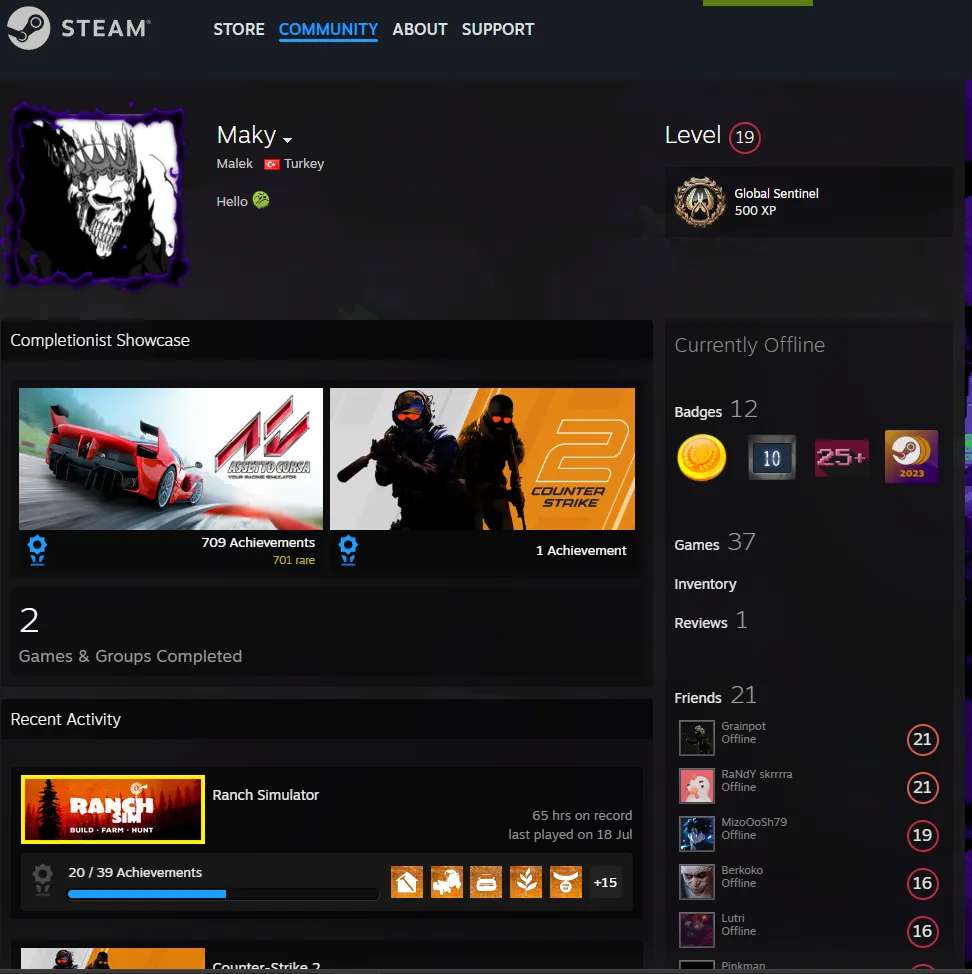
Task: Open the Ranch Simulator game capsule image
Action: click(112, 809)
